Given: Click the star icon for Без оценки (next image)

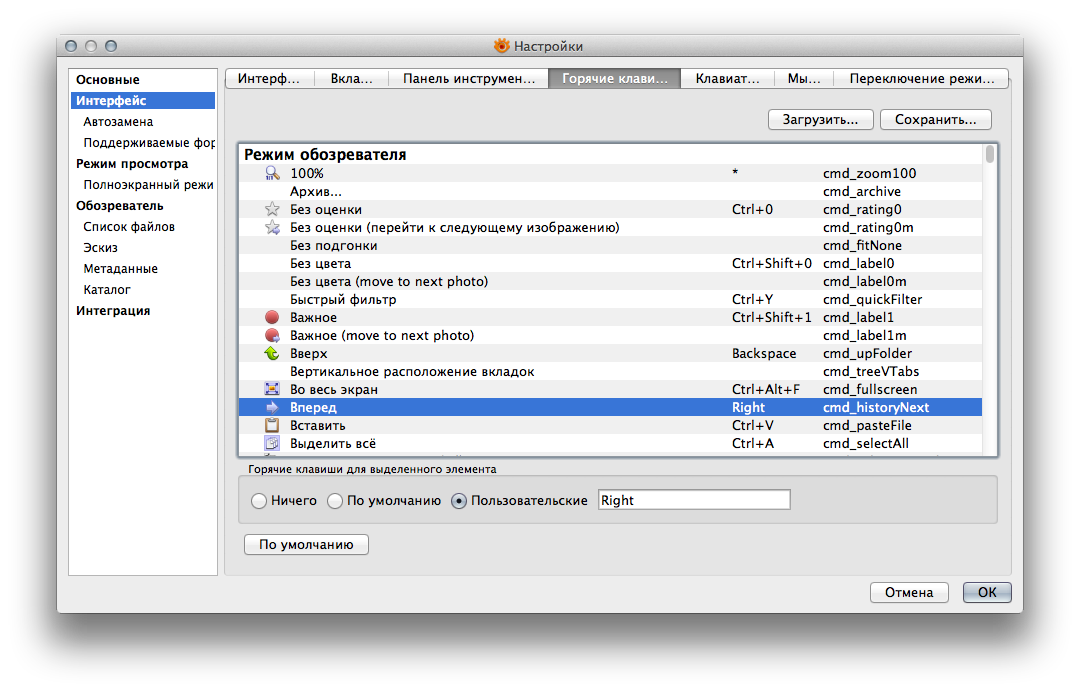Looking at the screenshot, I should click(272, 227).
